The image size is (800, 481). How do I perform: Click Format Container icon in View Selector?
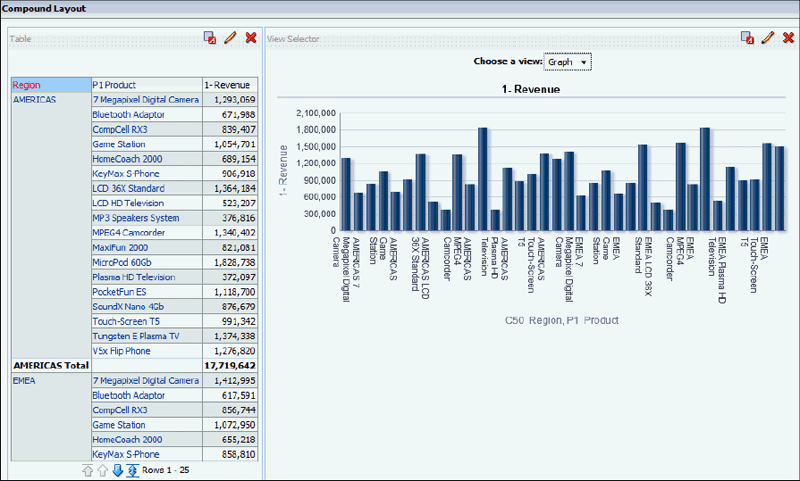[747, 38]
